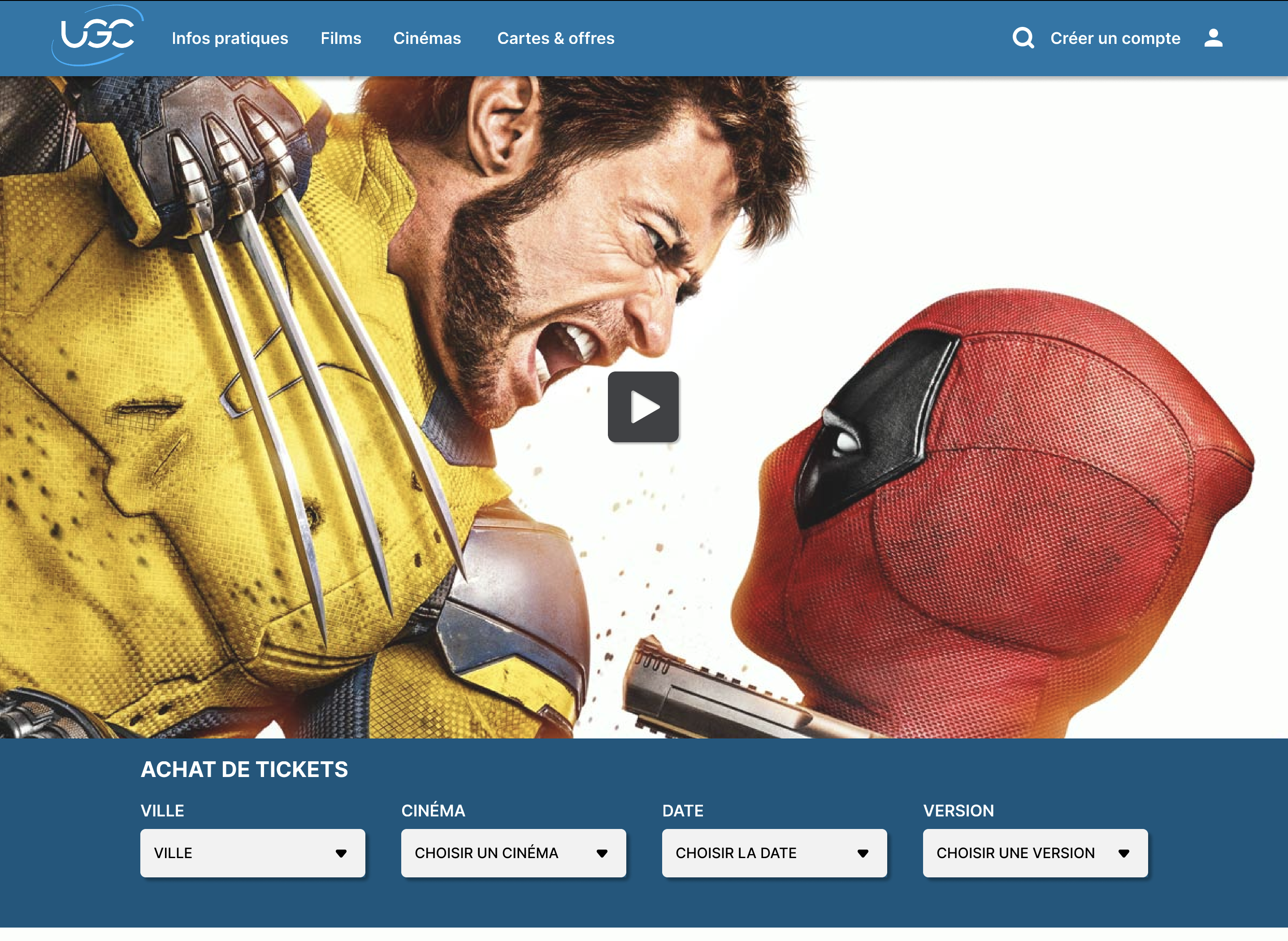Expand the Choisir une version dropdown

1036,853
